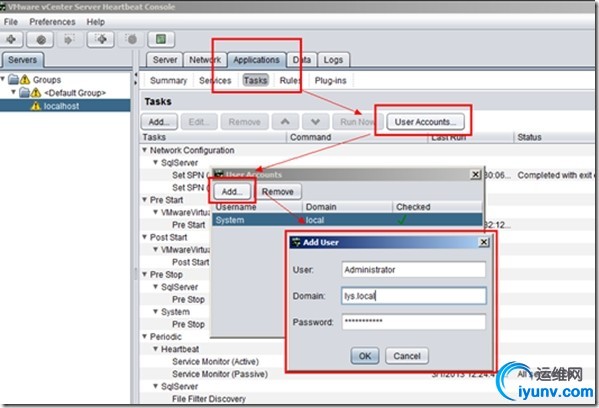Open the Data tab
The image size is (599, 408).
[x=301, y=60]
